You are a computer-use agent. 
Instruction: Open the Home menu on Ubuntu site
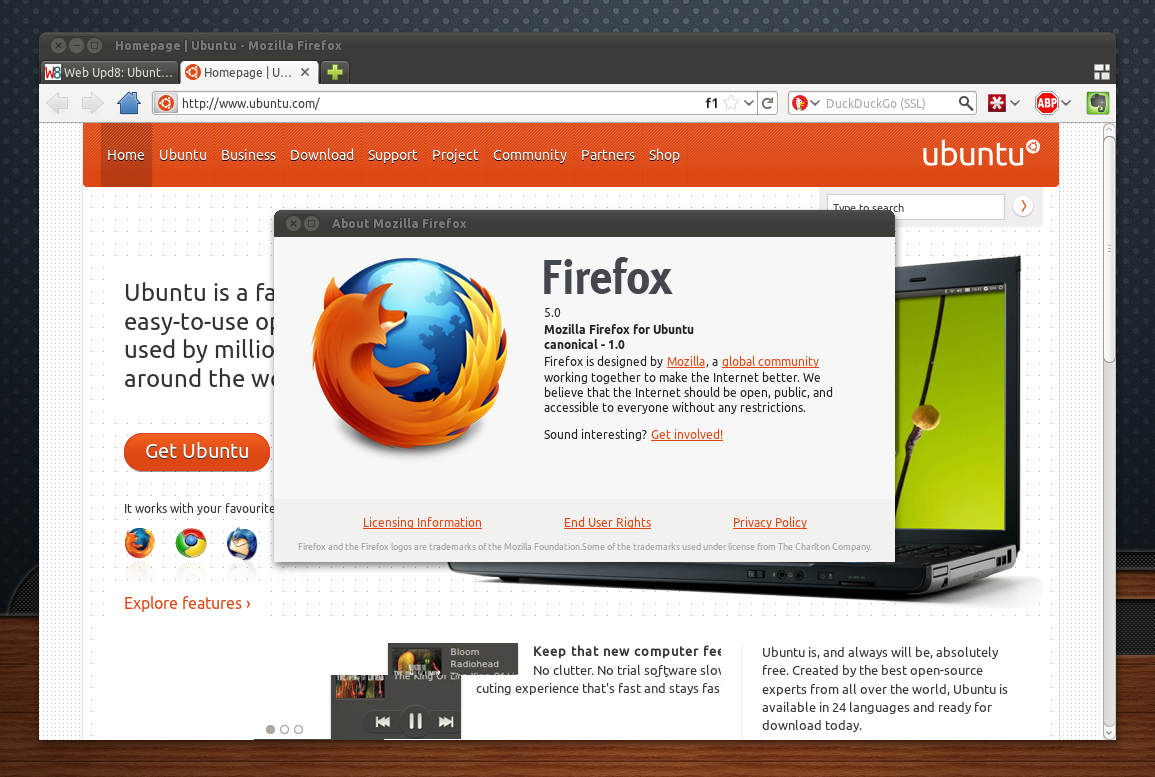pos(125,155)
